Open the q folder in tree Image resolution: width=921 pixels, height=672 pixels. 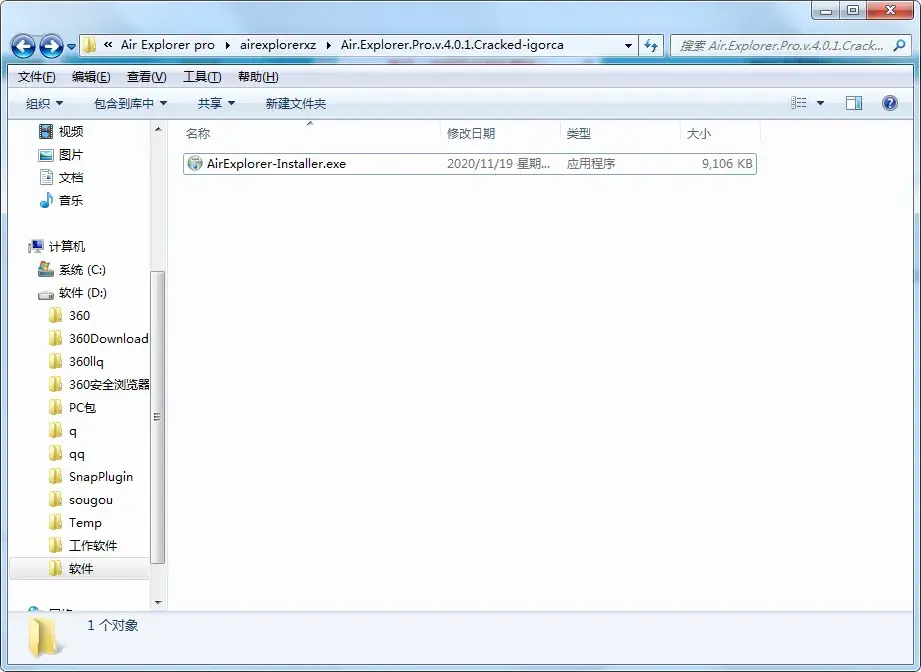tap(72, 431)
